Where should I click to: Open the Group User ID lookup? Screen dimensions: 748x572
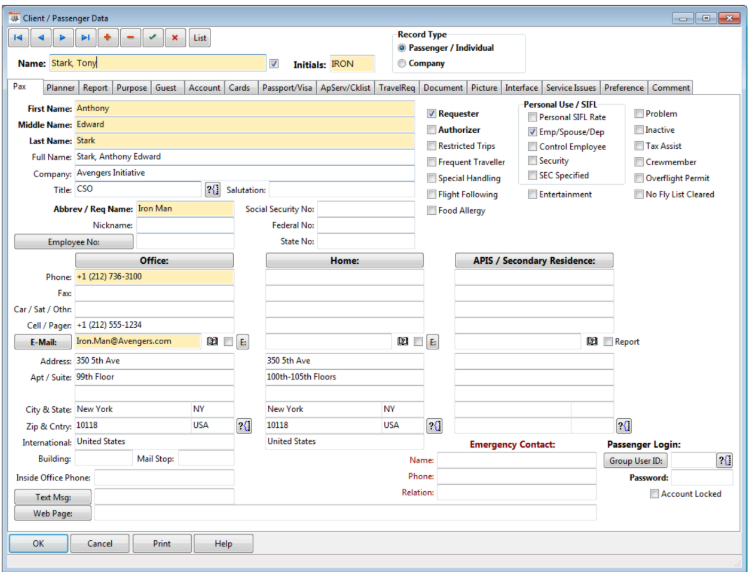pos(724,460)
